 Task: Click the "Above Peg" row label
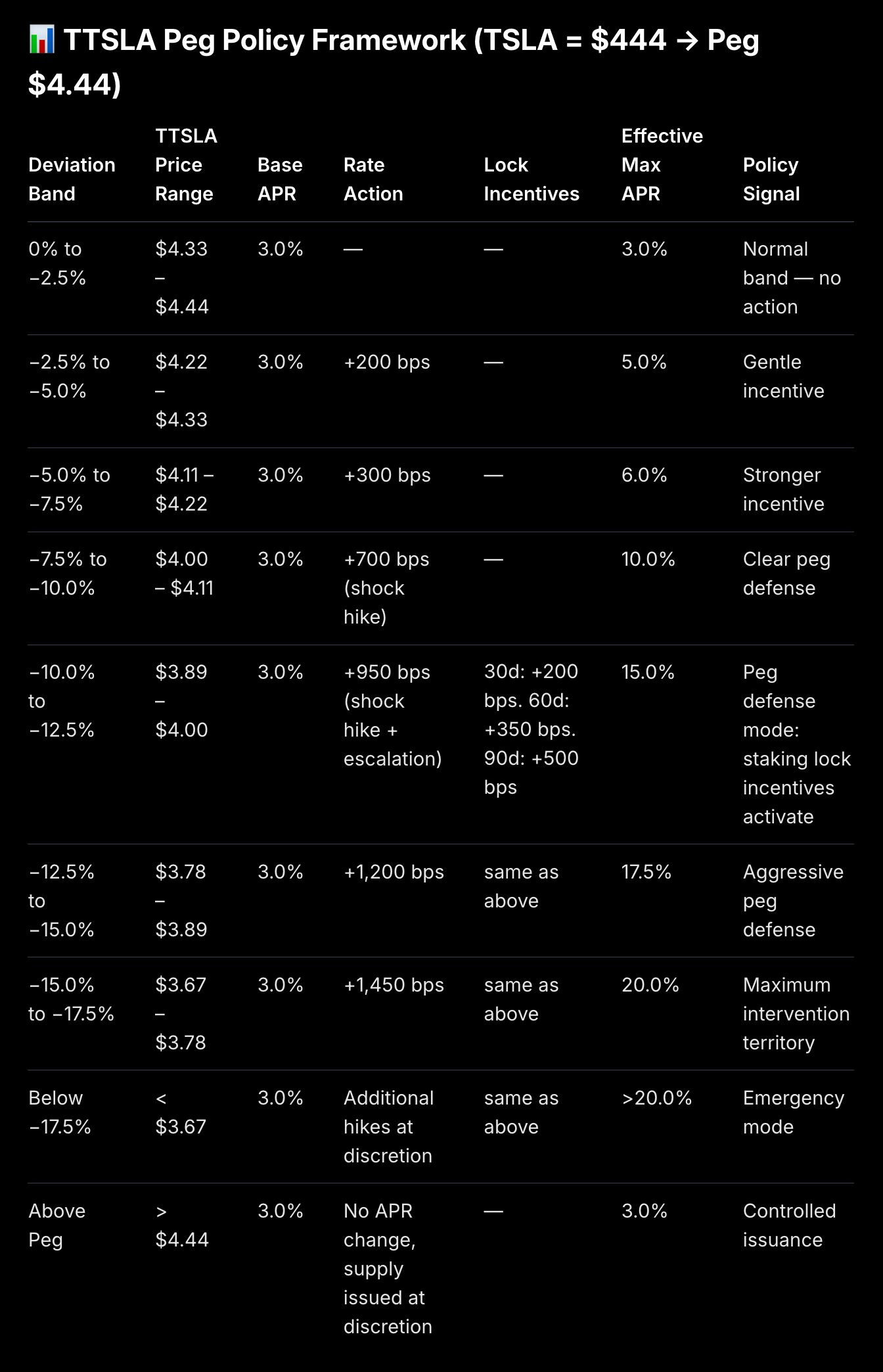[x=57, y=1225]
